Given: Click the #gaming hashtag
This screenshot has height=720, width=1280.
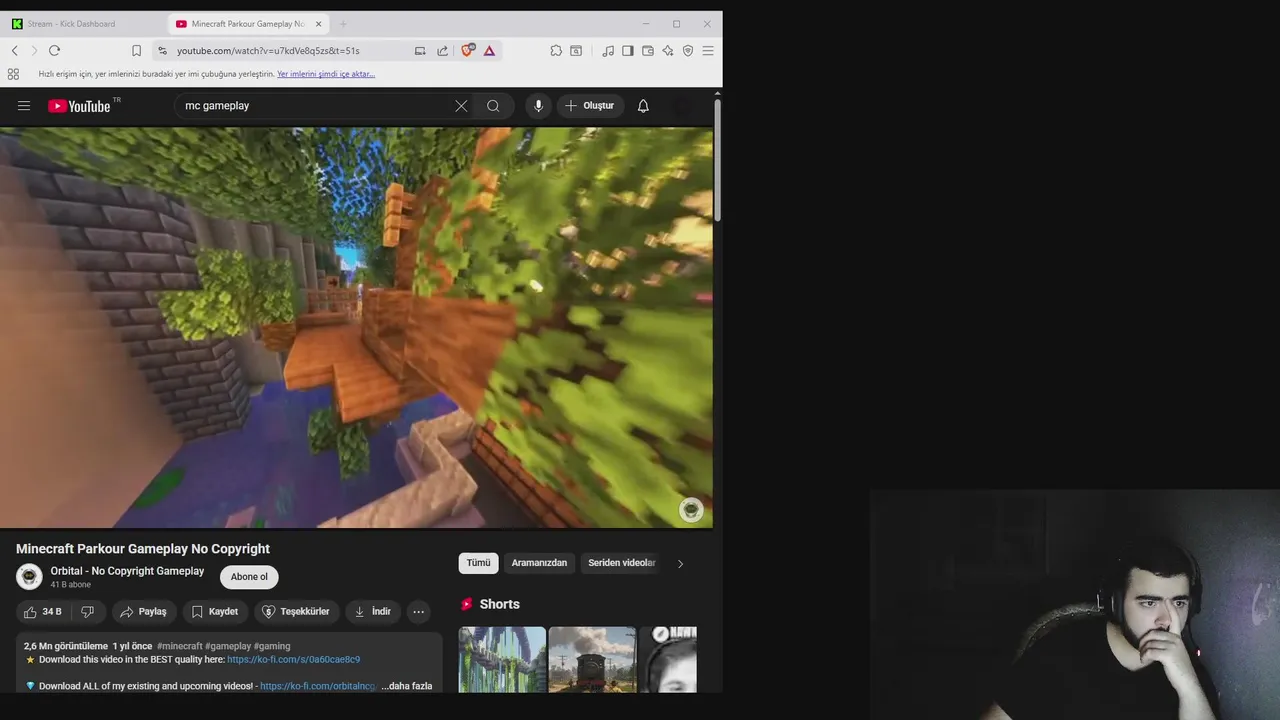Looking at the screenshot, I should [x=272, y=646].
